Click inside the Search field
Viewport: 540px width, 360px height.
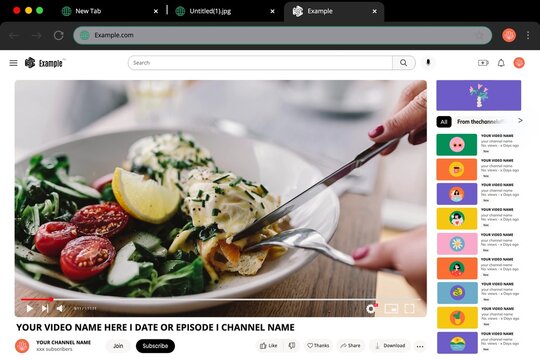point(260,63)
